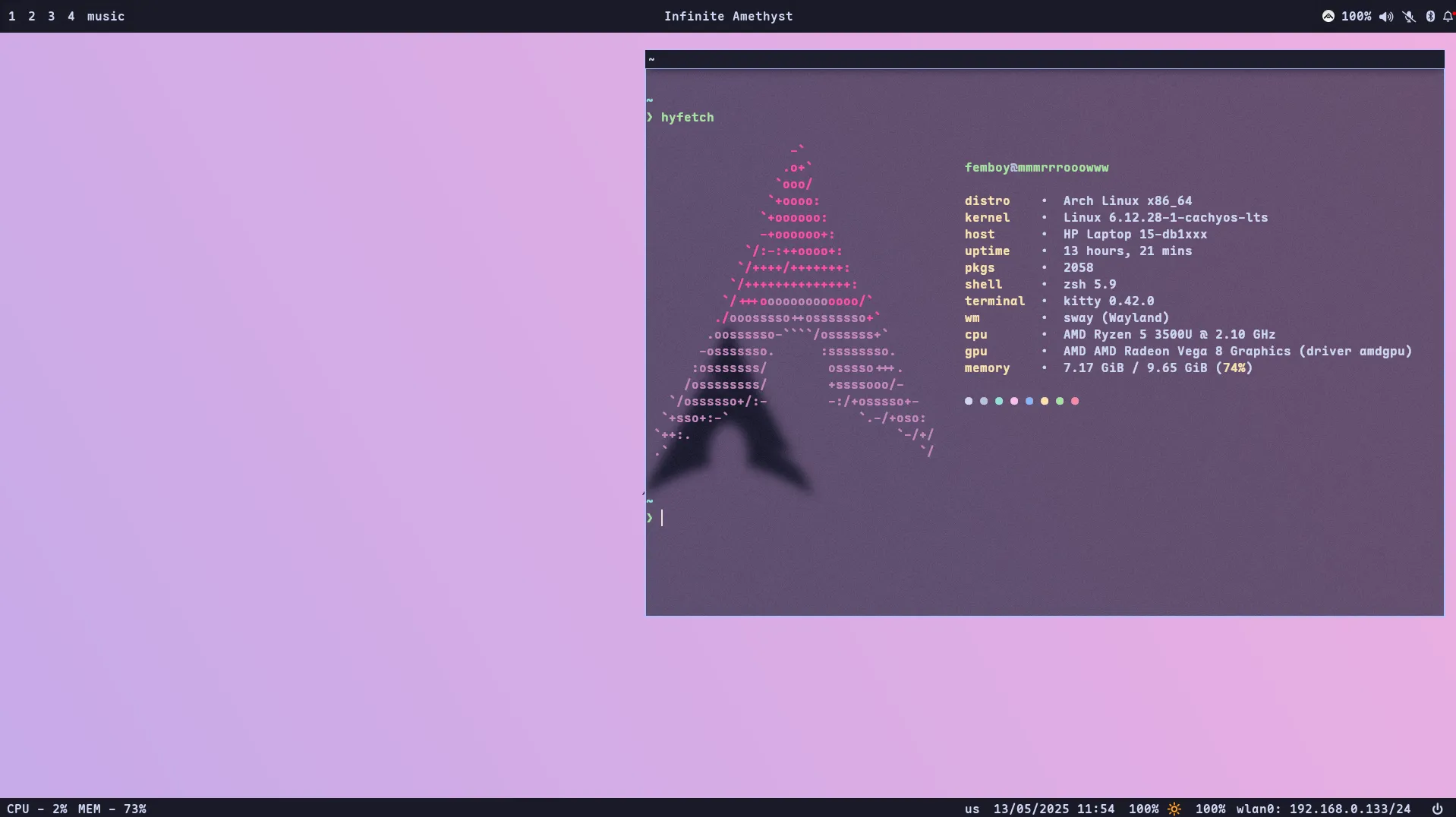Click the pkgs value 2058
The width and height of the screenshot is (1456, 817).
click(x=1078, y=267)
